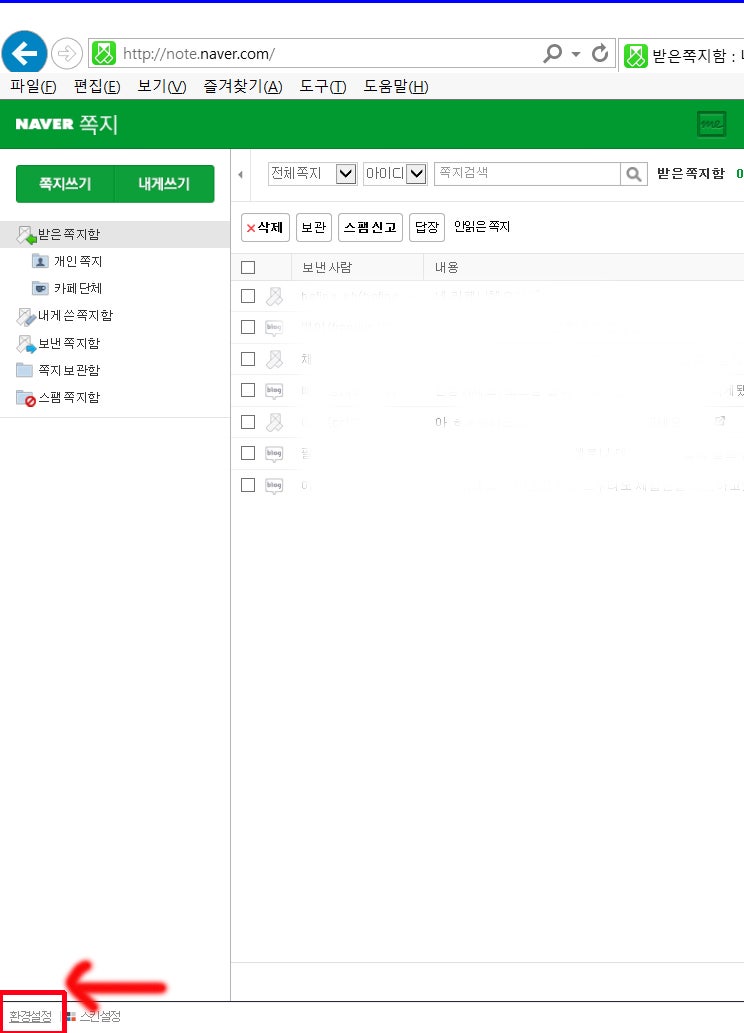The image size is (744, 1033).
Task: Open the 도움말(H) menu
Action: 395,86
